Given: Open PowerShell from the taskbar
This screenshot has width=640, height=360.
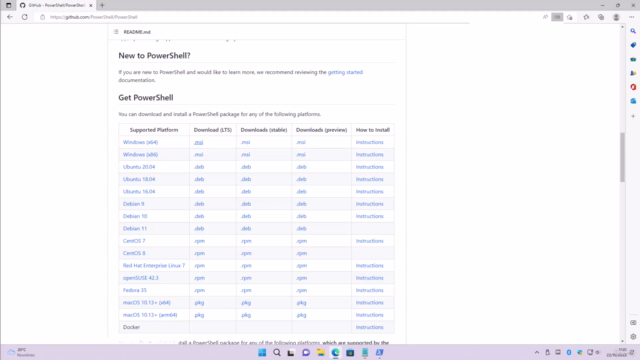Looking at the screenshot, I should pos(380,353).
